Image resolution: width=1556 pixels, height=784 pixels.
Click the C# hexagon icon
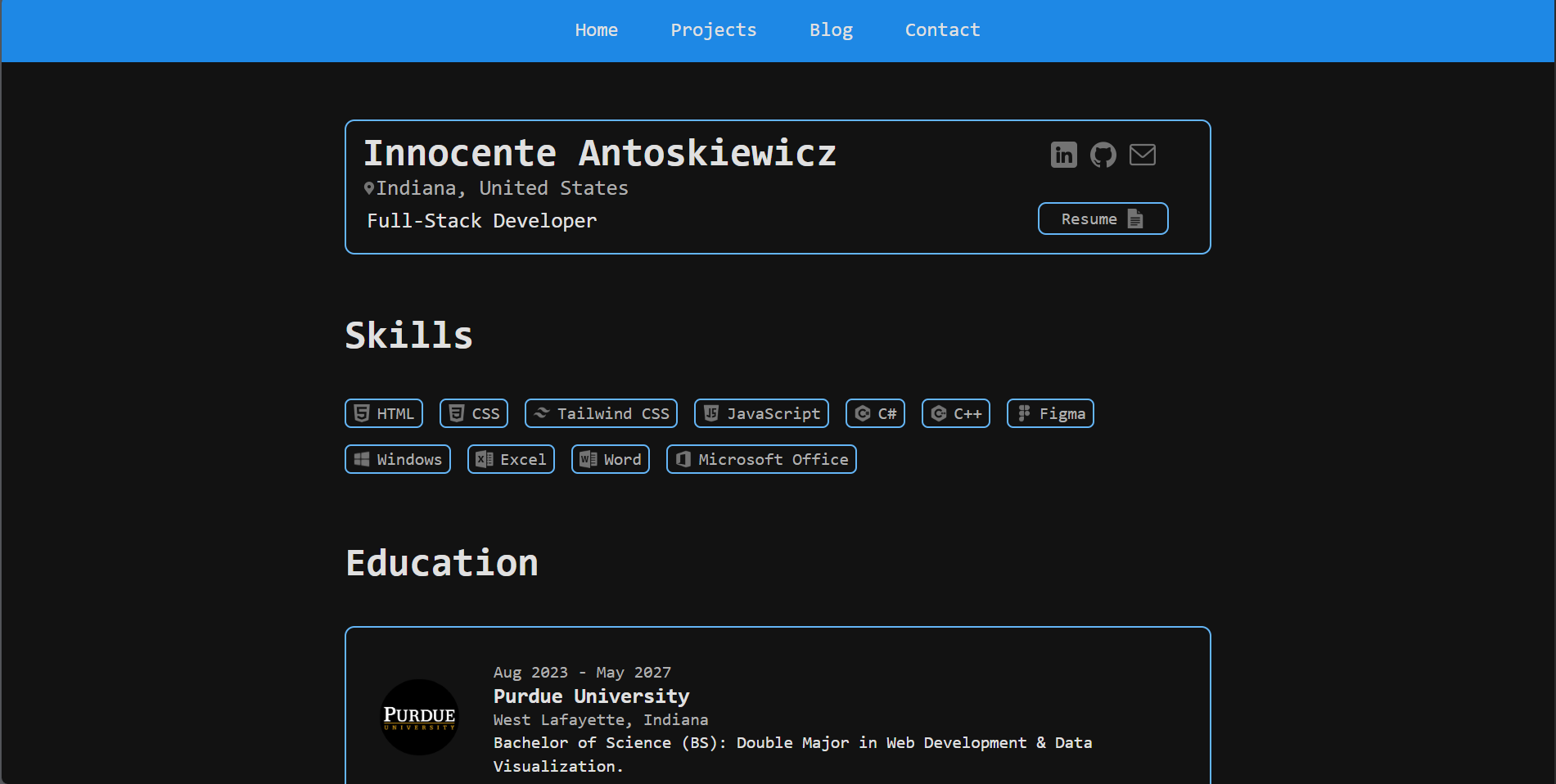(x=863, y=413)
